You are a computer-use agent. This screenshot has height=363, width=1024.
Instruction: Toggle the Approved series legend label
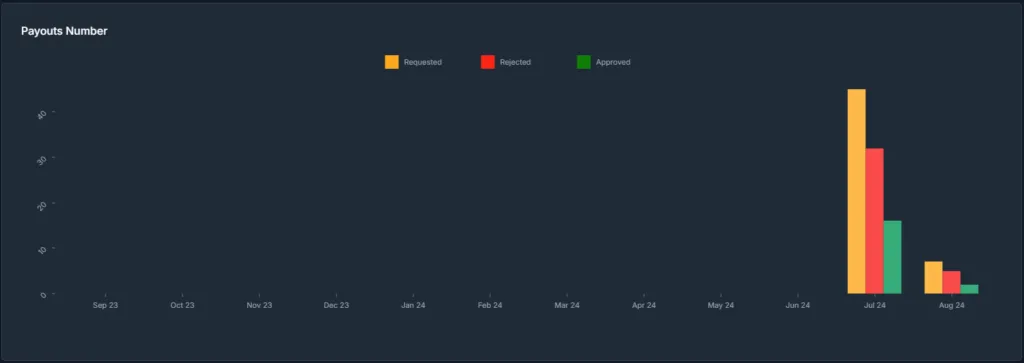pos(613,63)
